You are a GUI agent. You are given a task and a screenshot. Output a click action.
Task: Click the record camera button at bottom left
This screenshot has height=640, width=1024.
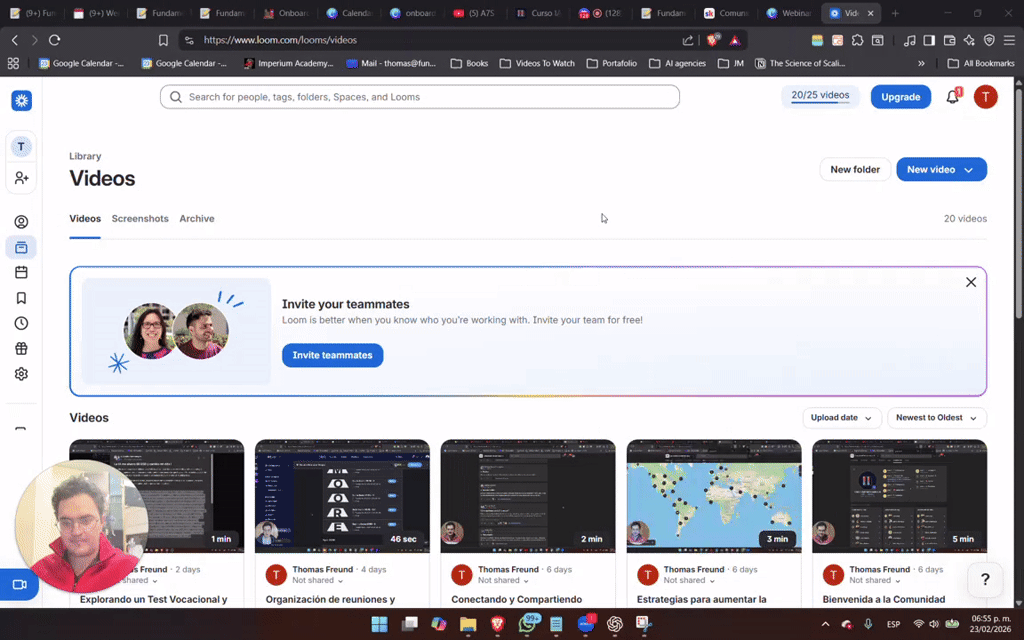pos(19,584)
